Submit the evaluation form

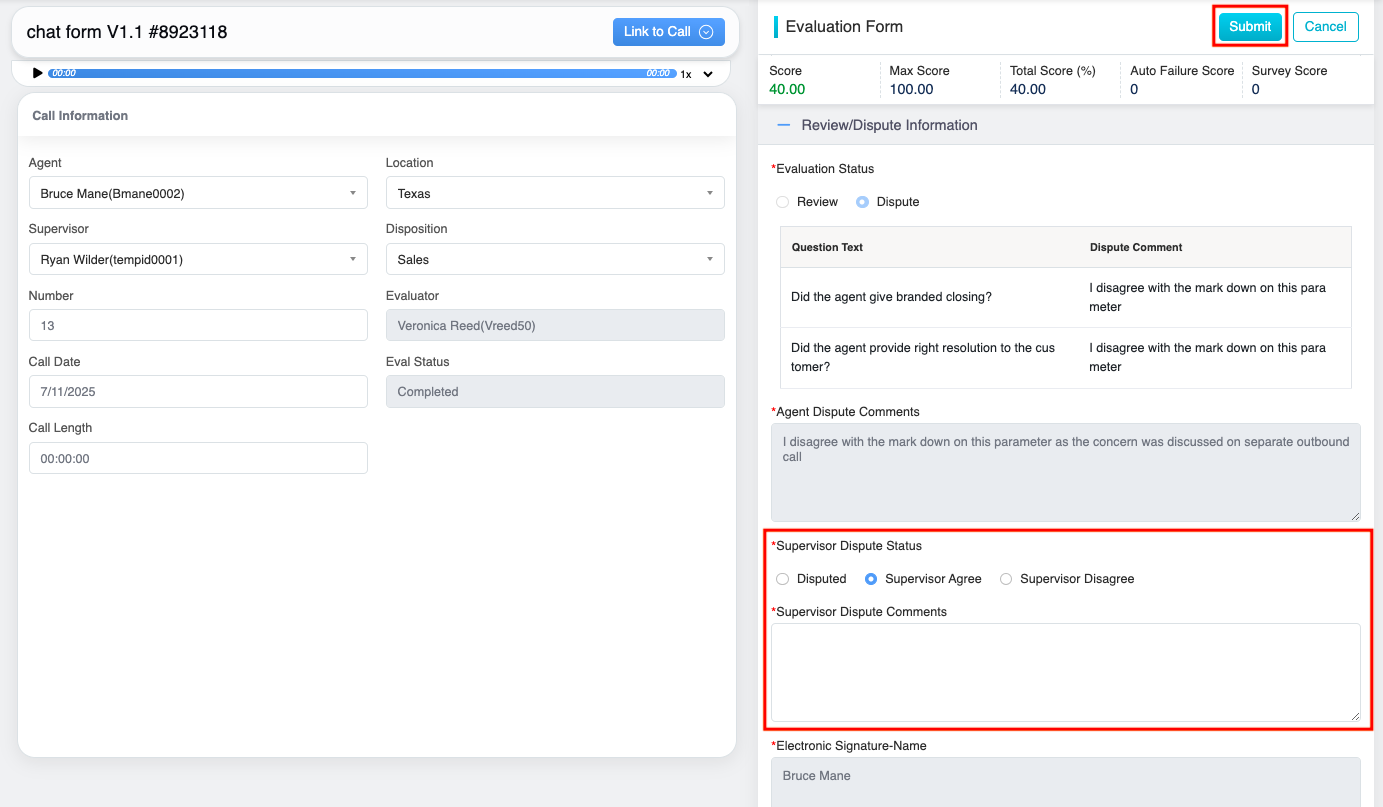click(1249, 27)
